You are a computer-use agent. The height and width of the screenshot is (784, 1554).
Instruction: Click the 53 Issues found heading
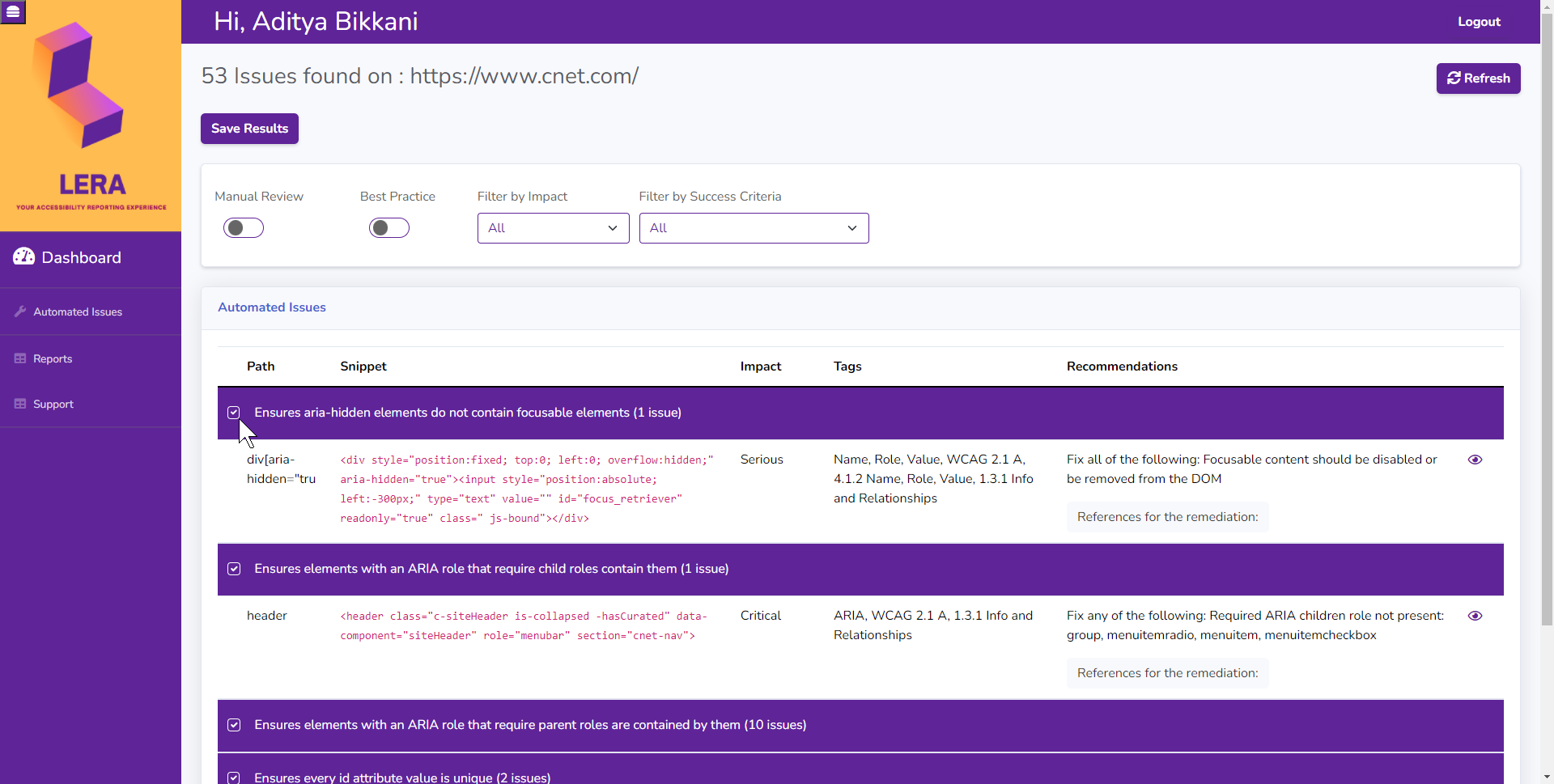419,76
